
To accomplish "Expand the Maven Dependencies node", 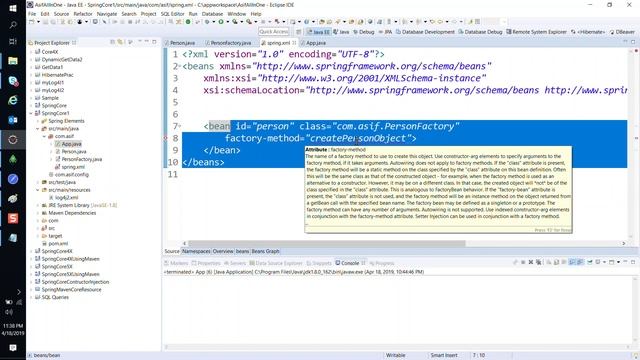I will click(x=38, y=213).
